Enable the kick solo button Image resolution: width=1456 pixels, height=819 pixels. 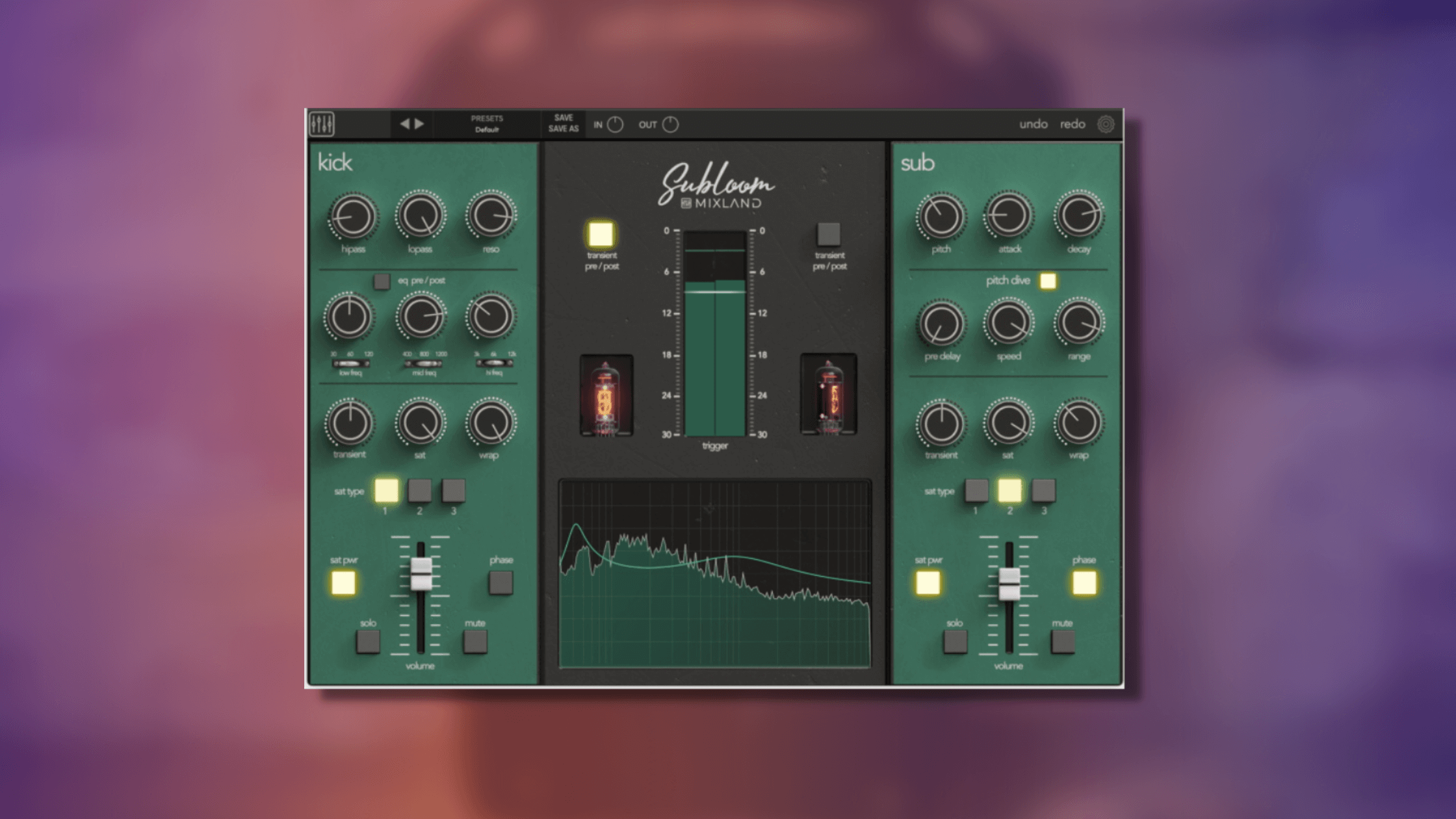(368, 642)
